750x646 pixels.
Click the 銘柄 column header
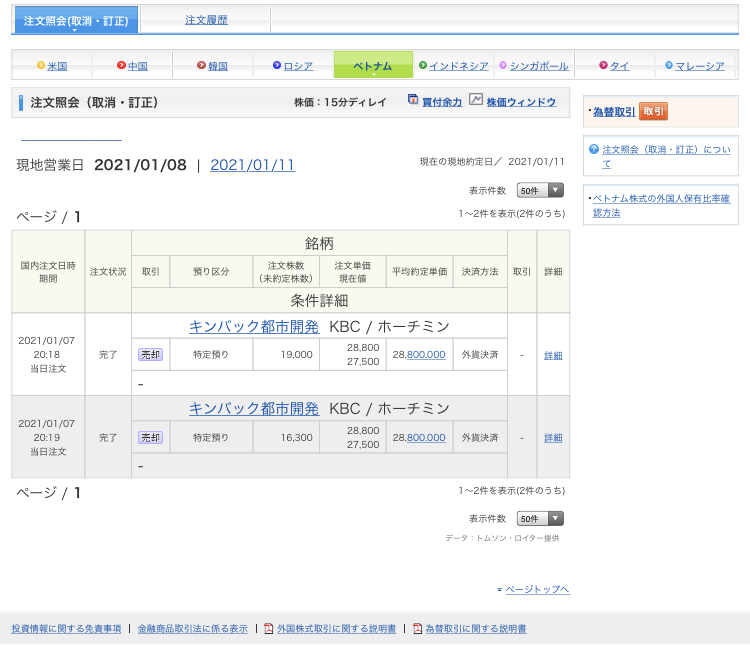(320, 243)
